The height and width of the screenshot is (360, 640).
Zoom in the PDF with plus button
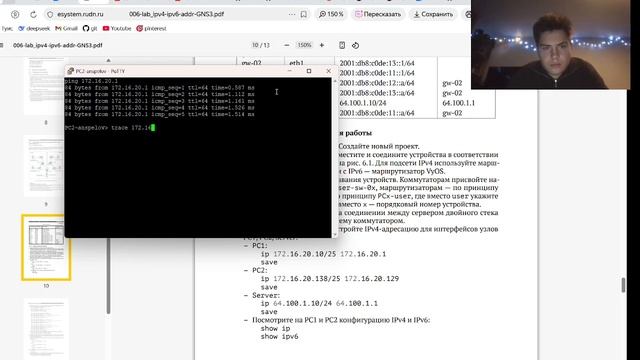click(322, 45)
